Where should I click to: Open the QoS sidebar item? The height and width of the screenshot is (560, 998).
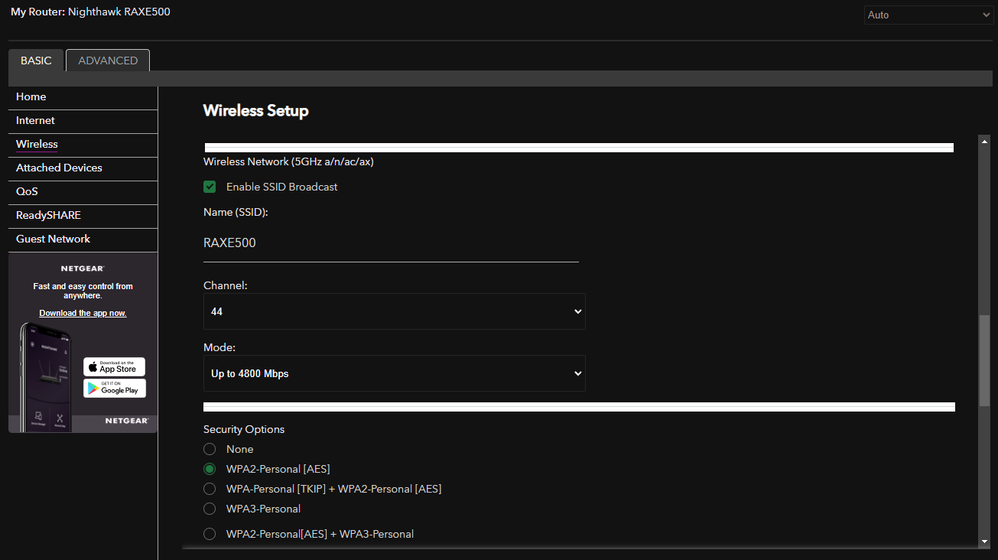click(x=27, y=191)
